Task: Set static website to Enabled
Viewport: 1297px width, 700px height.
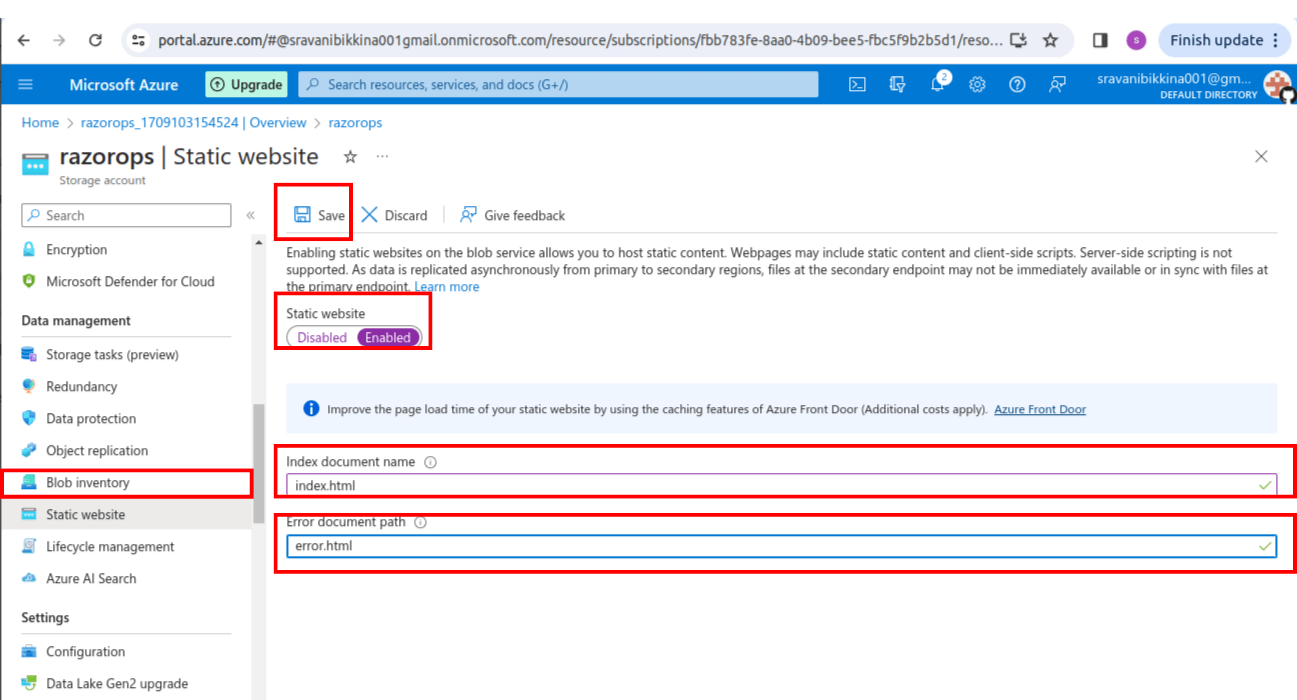Action: click(388, 337)
